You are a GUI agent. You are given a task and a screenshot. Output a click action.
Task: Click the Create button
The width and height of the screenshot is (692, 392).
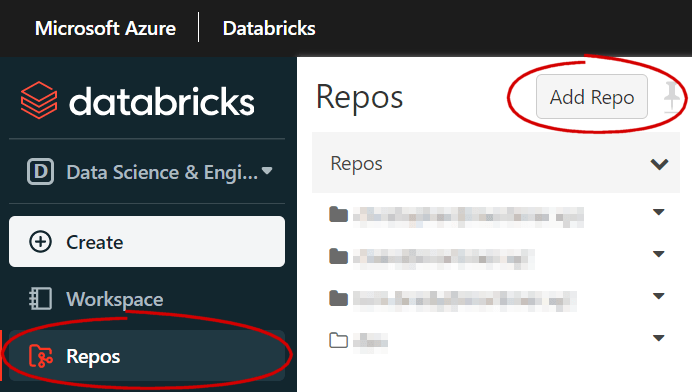(x=147, y=241)
